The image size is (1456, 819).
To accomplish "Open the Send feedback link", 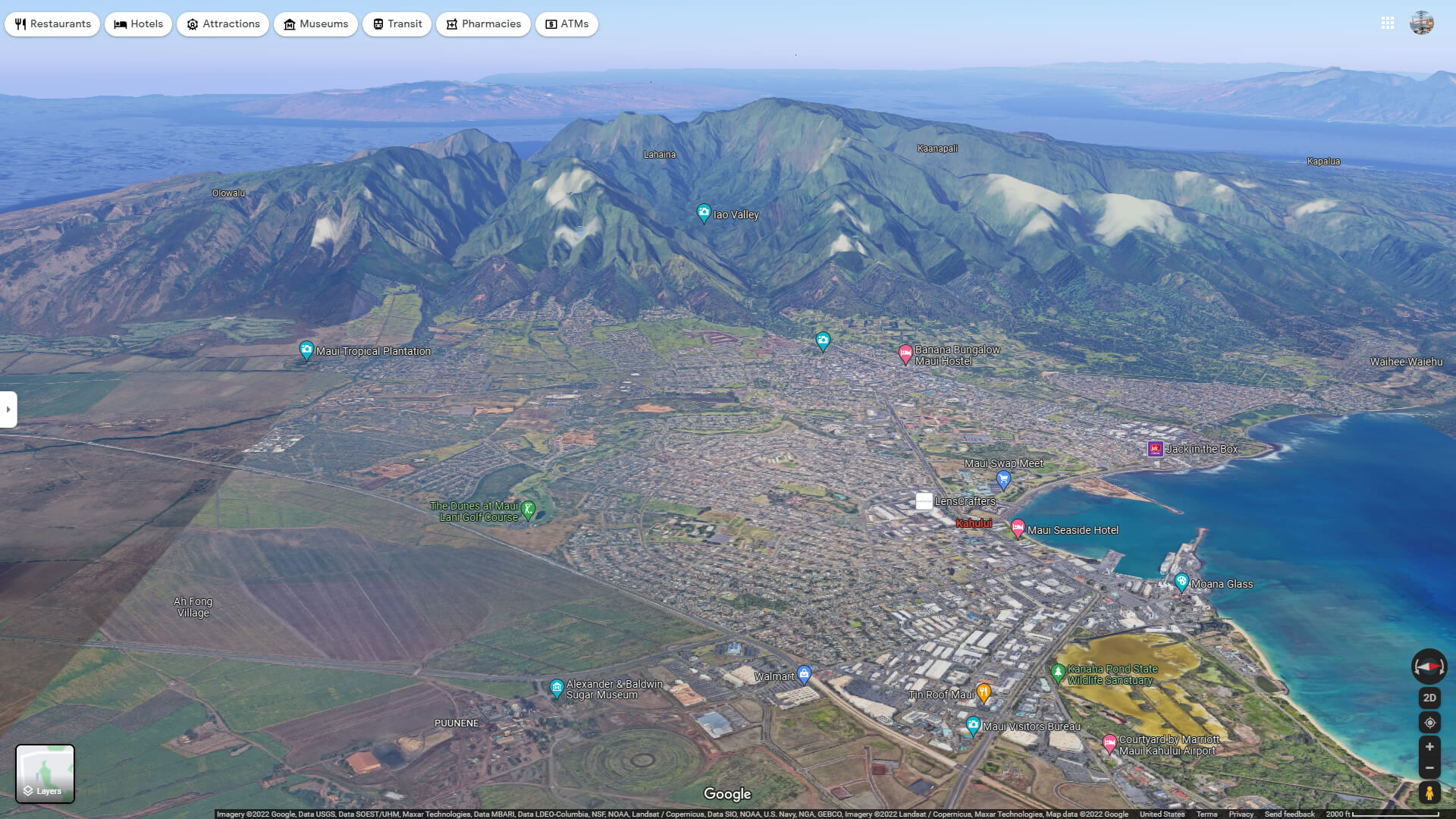I will [x=1289, y=814].
